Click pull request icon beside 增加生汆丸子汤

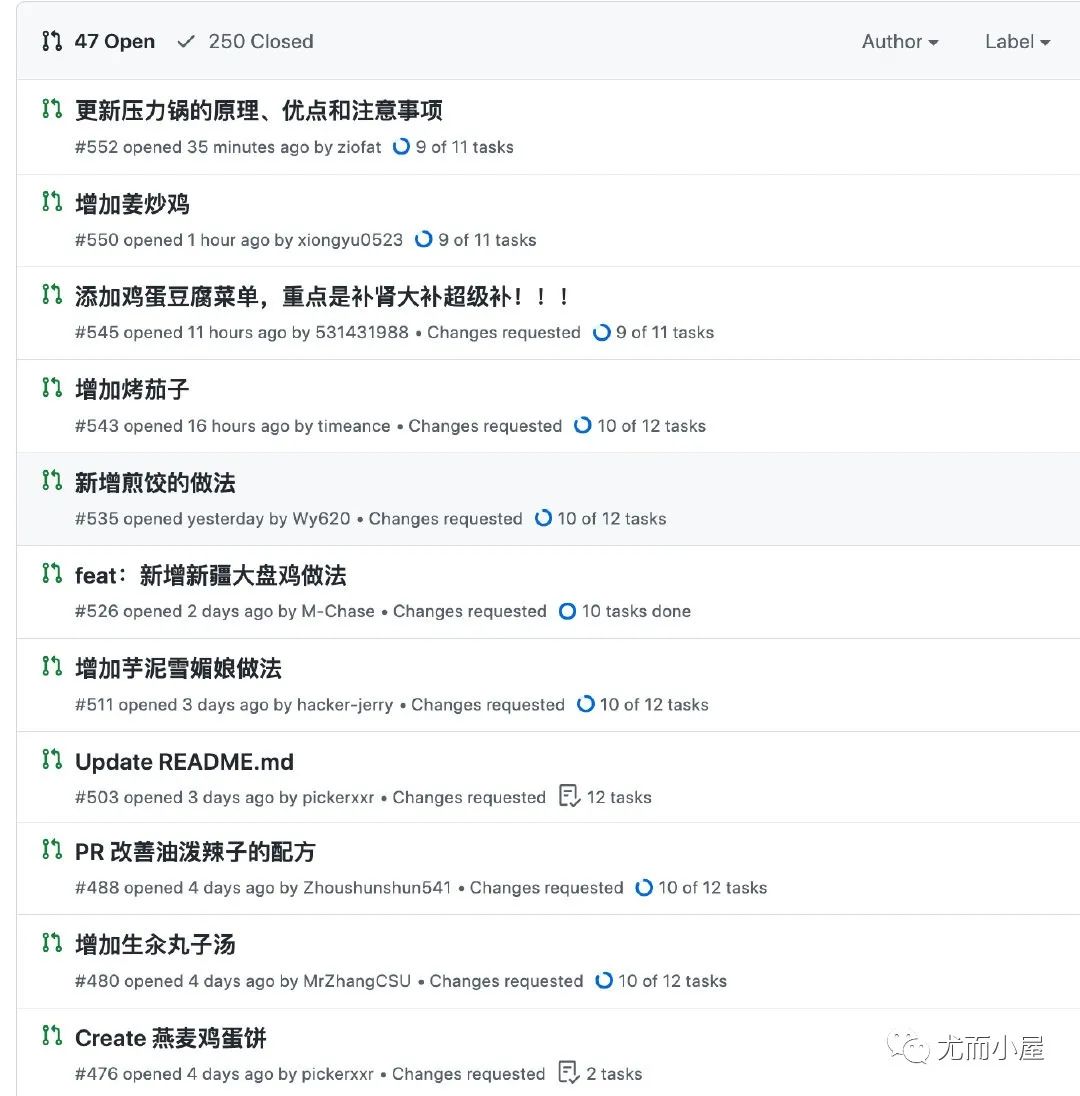(x=52, y=943)
